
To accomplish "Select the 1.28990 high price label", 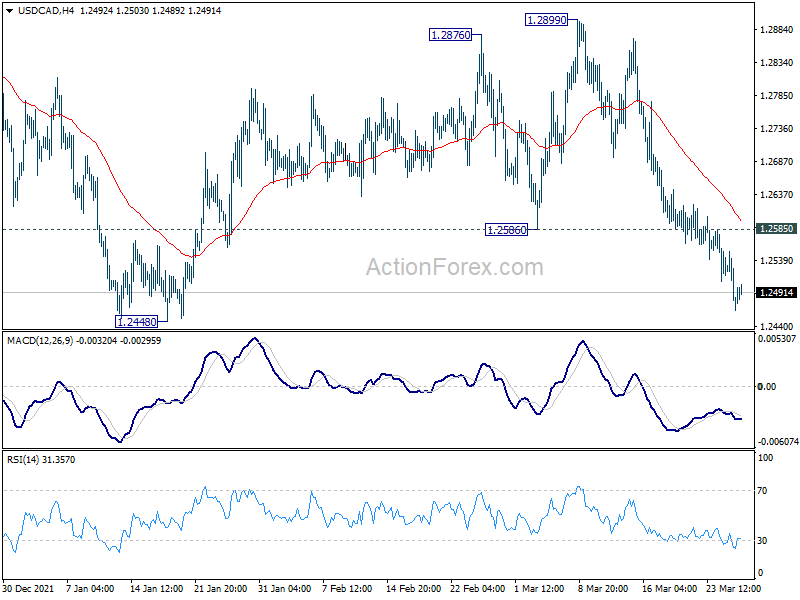I will point(546,20).
